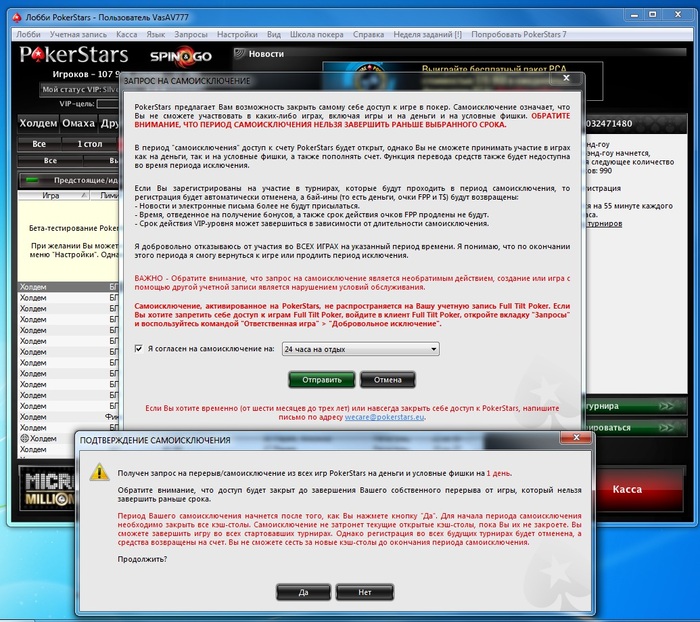Click the Новости panel header icon
The width and height of the screenshot is (700, 622).
[240, 54]
